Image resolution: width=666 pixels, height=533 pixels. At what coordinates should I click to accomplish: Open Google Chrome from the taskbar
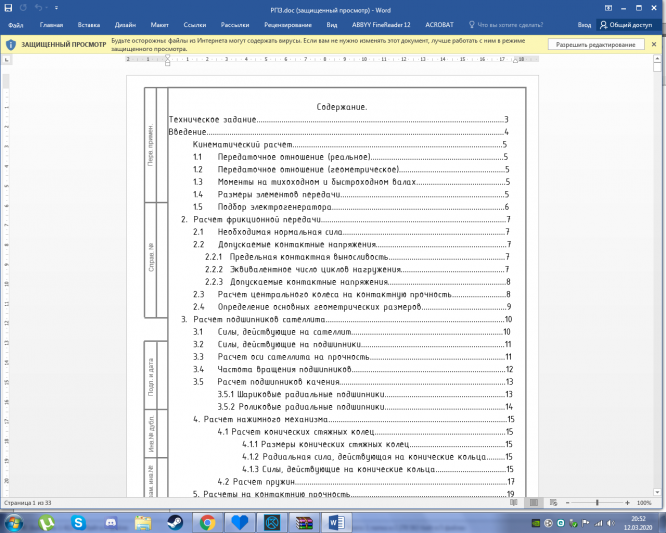207,523
